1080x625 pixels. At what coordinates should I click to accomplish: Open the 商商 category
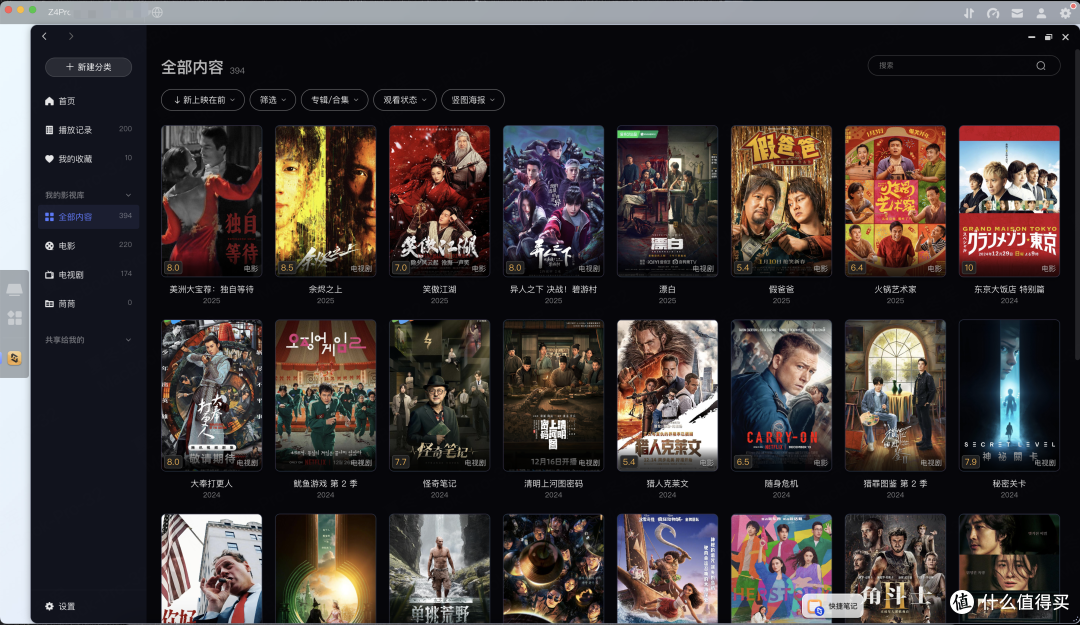(x=88, y=304)
